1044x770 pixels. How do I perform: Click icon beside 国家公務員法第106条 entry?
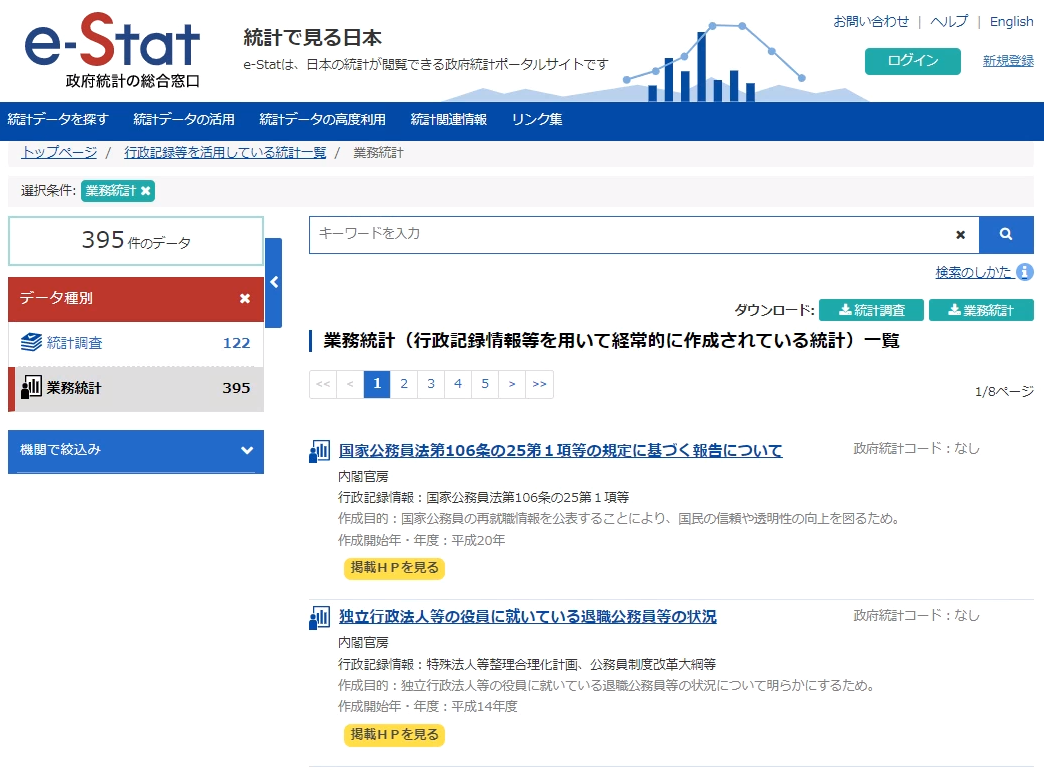[x=320, y=451]
